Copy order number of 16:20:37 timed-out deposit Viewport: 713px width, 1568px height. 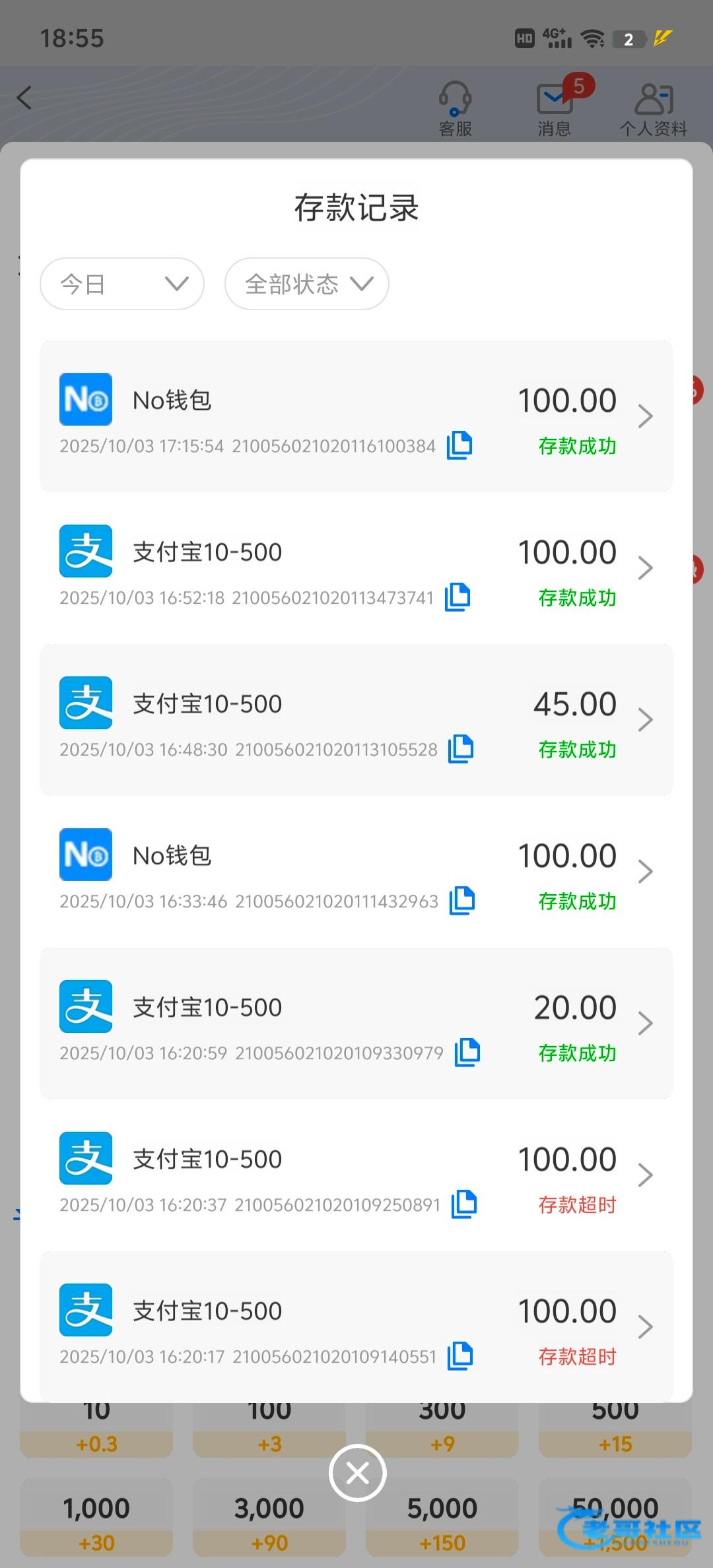click(x=464, y=1204)
